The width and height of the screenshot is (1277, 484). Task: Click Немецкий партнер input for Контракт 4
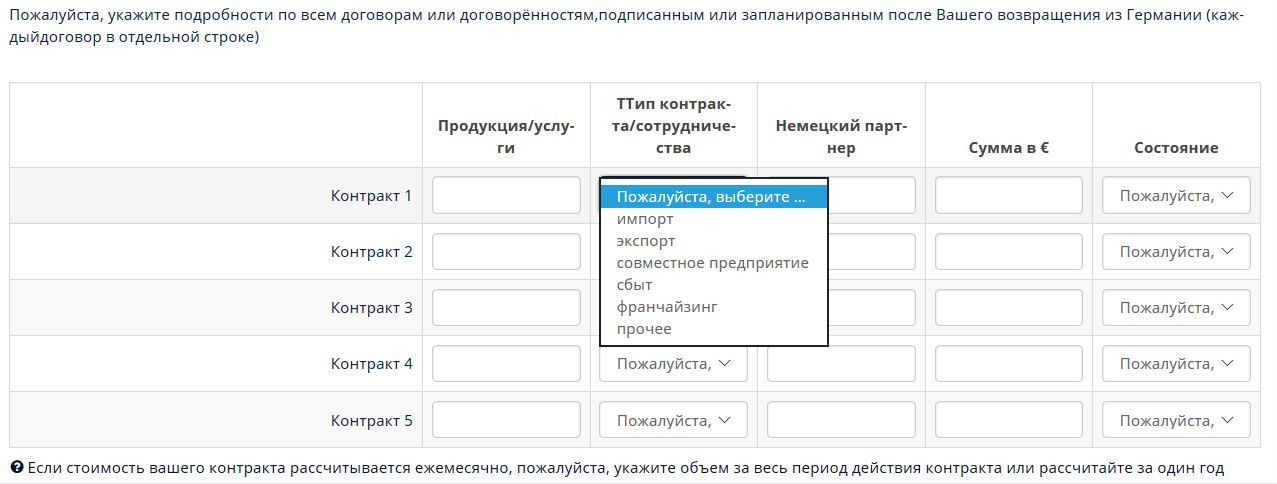click(x=841, y=364)
